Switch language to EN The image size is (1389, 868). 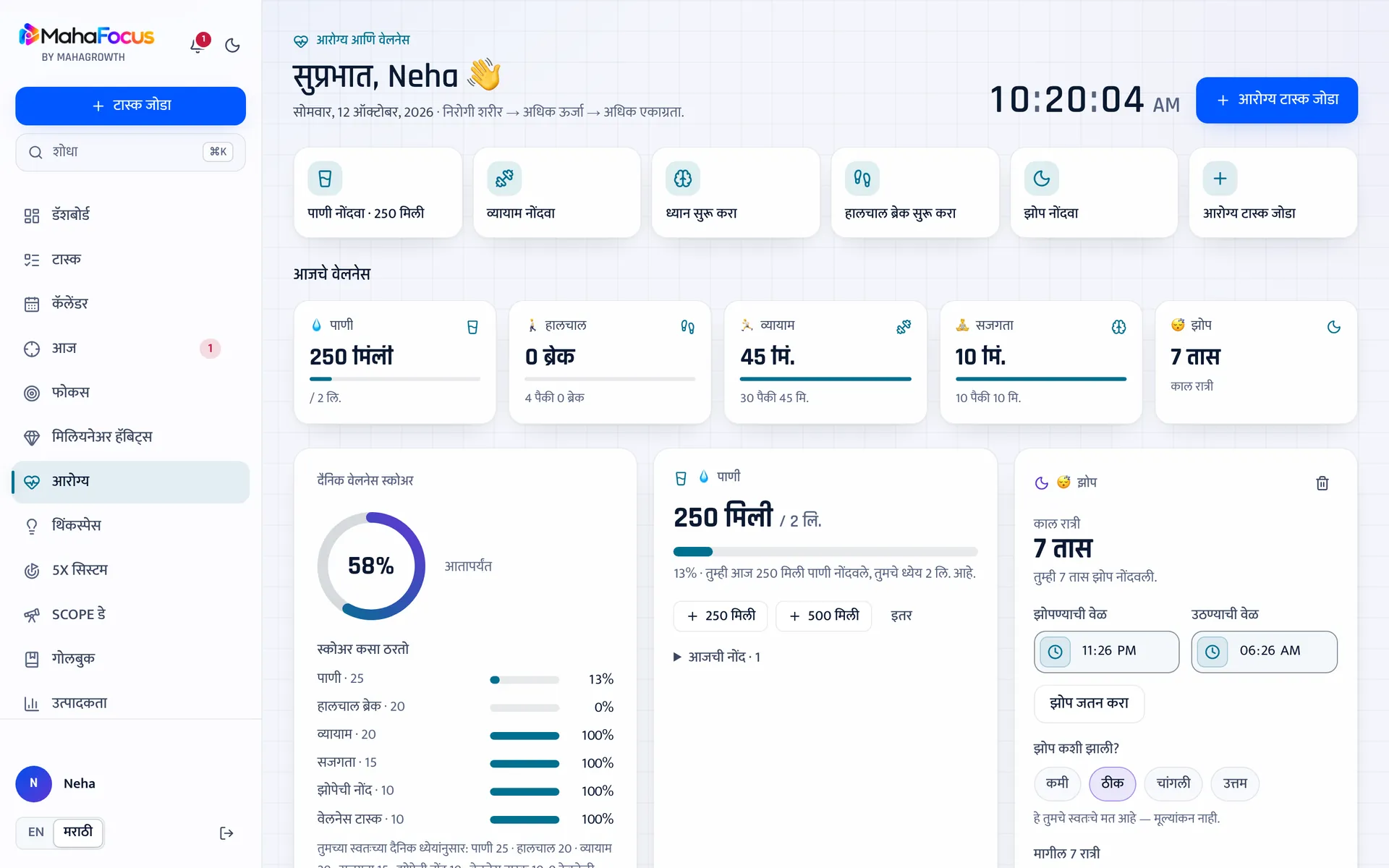[36, 833]
